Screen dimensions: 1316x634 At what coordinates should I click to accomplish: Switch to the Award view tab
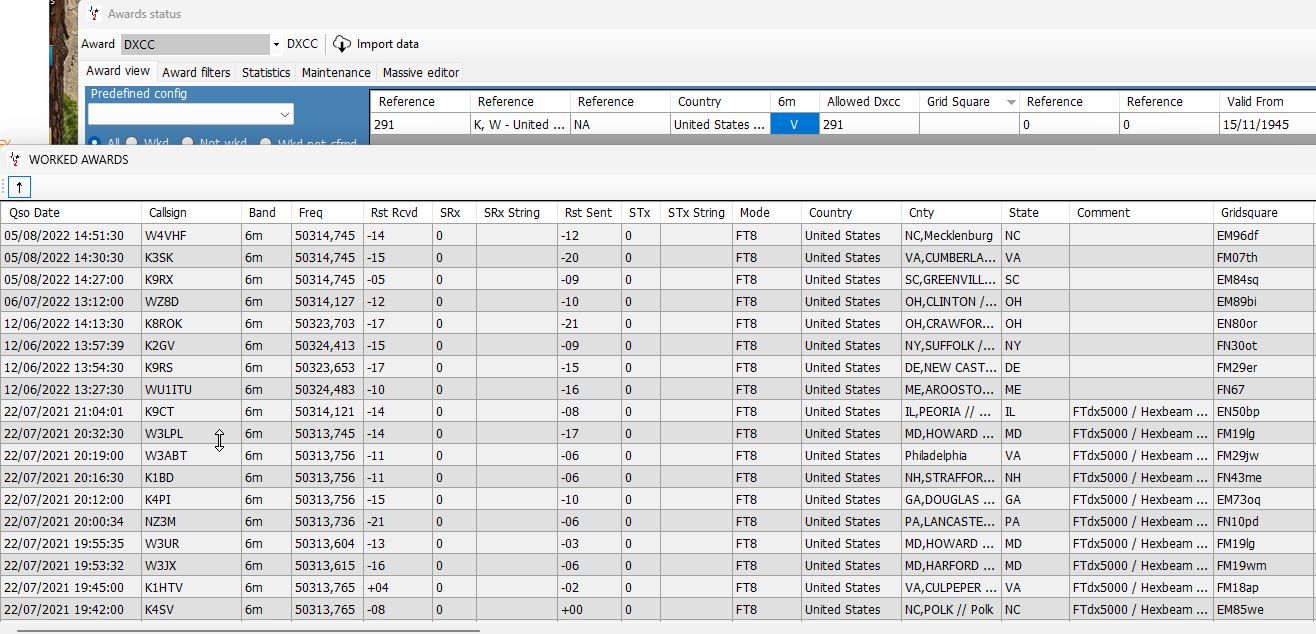tap(118, 71)
